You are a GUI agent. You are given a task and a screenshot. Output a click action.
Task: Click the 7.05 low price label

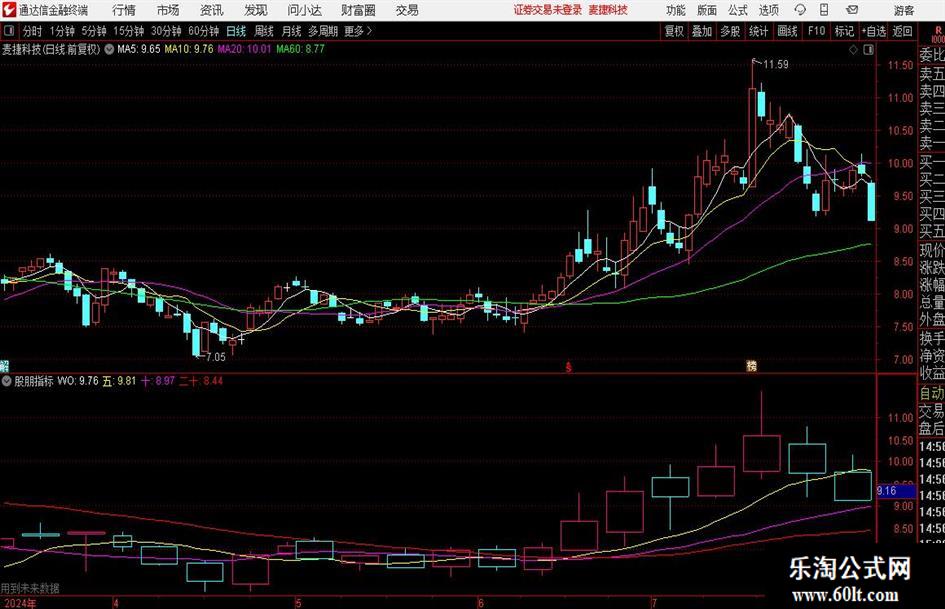216,357
